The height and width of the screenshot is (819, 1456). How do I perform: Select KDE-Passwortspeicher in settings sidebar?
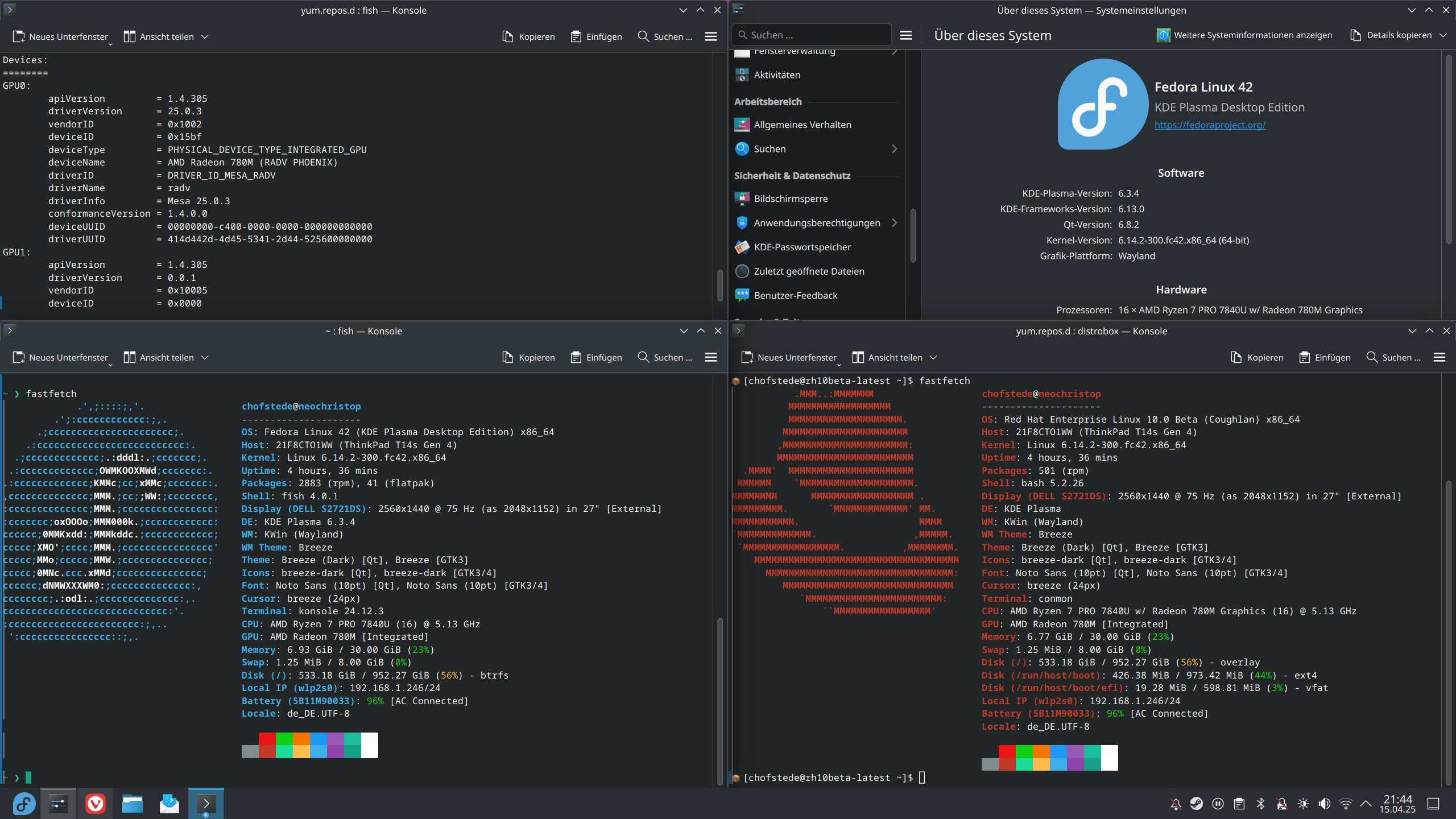(x=802, y=247)
